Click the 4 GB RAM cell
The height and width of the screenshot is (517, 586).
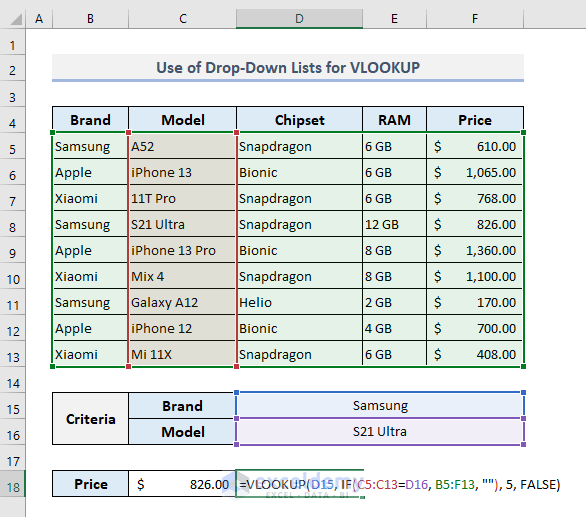point(394,328)
